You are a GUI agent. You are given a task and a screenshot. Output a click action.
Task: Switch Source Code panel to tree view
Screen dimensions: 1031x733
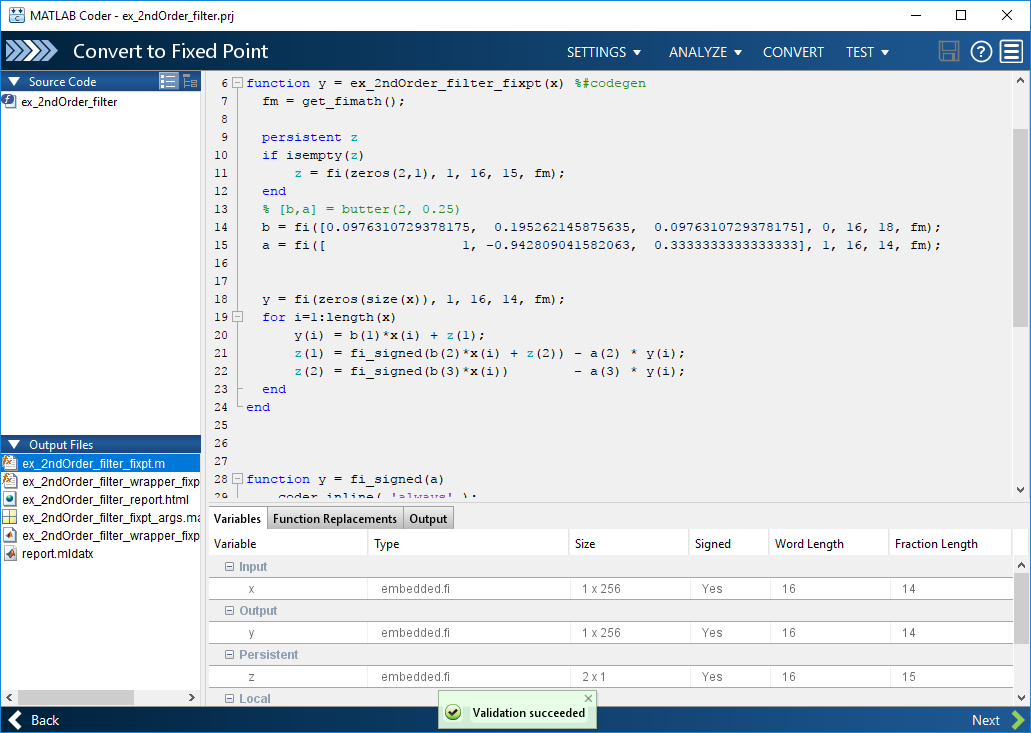tap(189, 81)
